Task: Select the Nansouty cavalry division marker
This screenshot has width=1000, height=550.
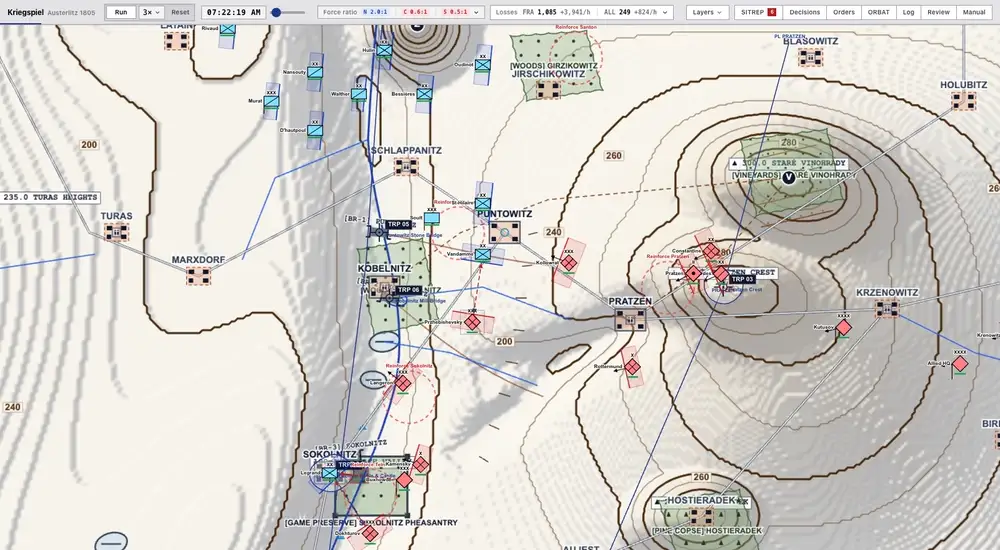Action: coord(314,72)
